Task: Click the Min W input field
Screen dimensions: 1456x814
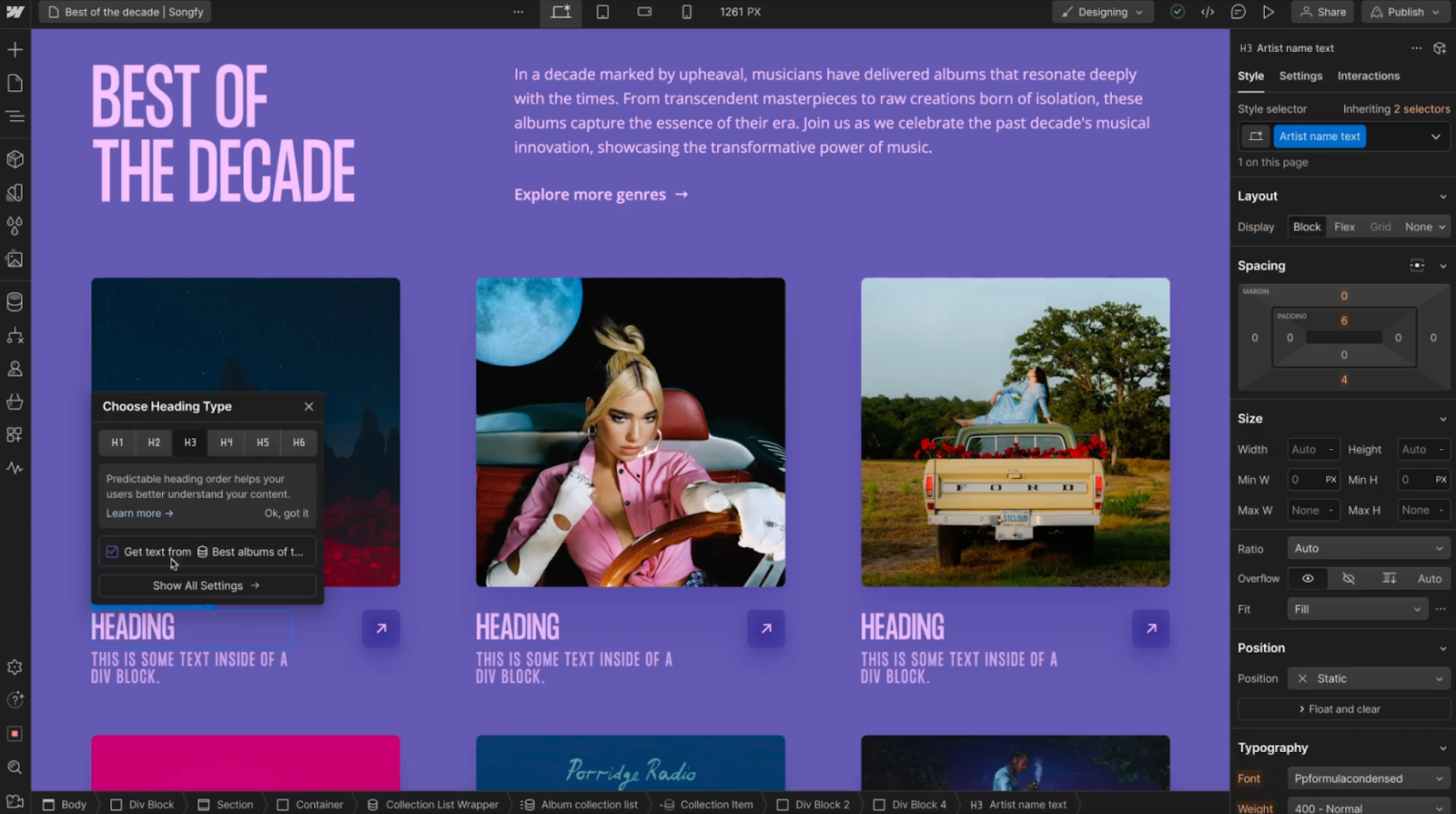Action: [x=1313, y=480]
